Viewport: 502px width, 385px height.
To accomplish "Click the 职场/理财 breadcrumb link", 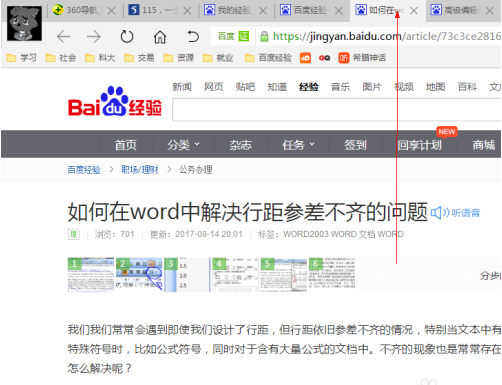I will coord(140,170).
